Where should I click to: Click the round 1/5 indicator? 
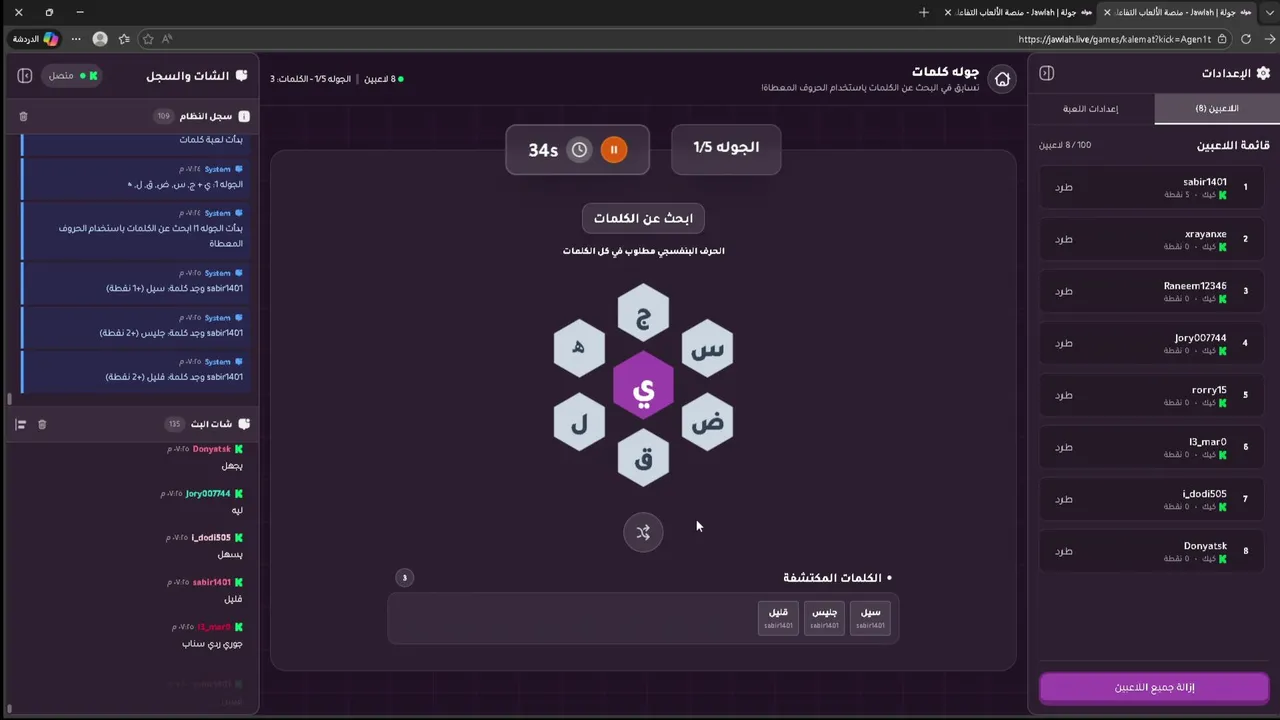click(x=726, y=148)
